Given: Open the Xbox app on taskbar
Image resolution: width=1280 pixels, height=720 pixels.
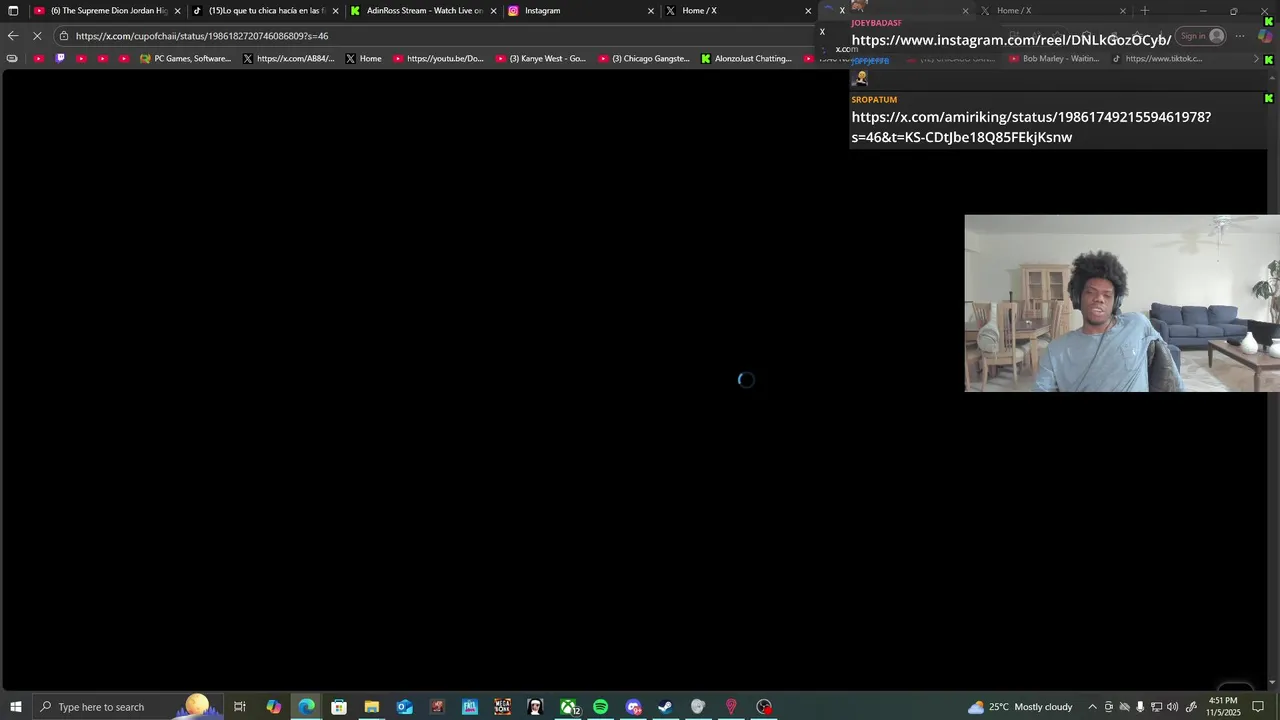Looking at the screenshot, I should pos(568,707).
